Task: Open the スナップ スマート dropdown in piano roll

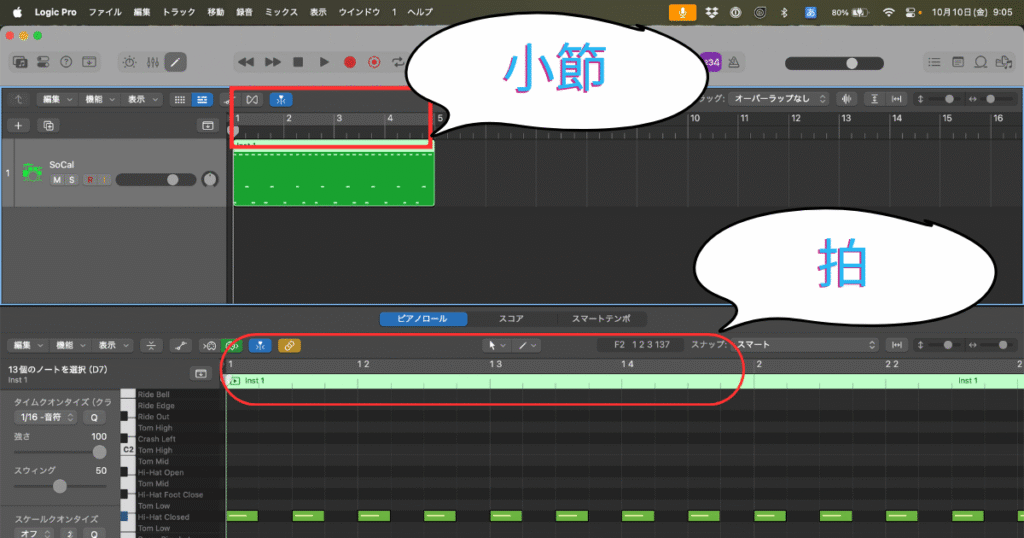Action: [805, 344]
